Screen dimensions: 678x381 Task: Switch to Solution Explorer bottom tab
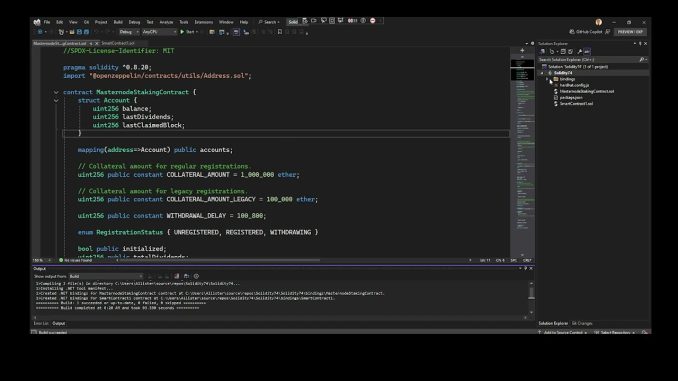tap(553, 323)
